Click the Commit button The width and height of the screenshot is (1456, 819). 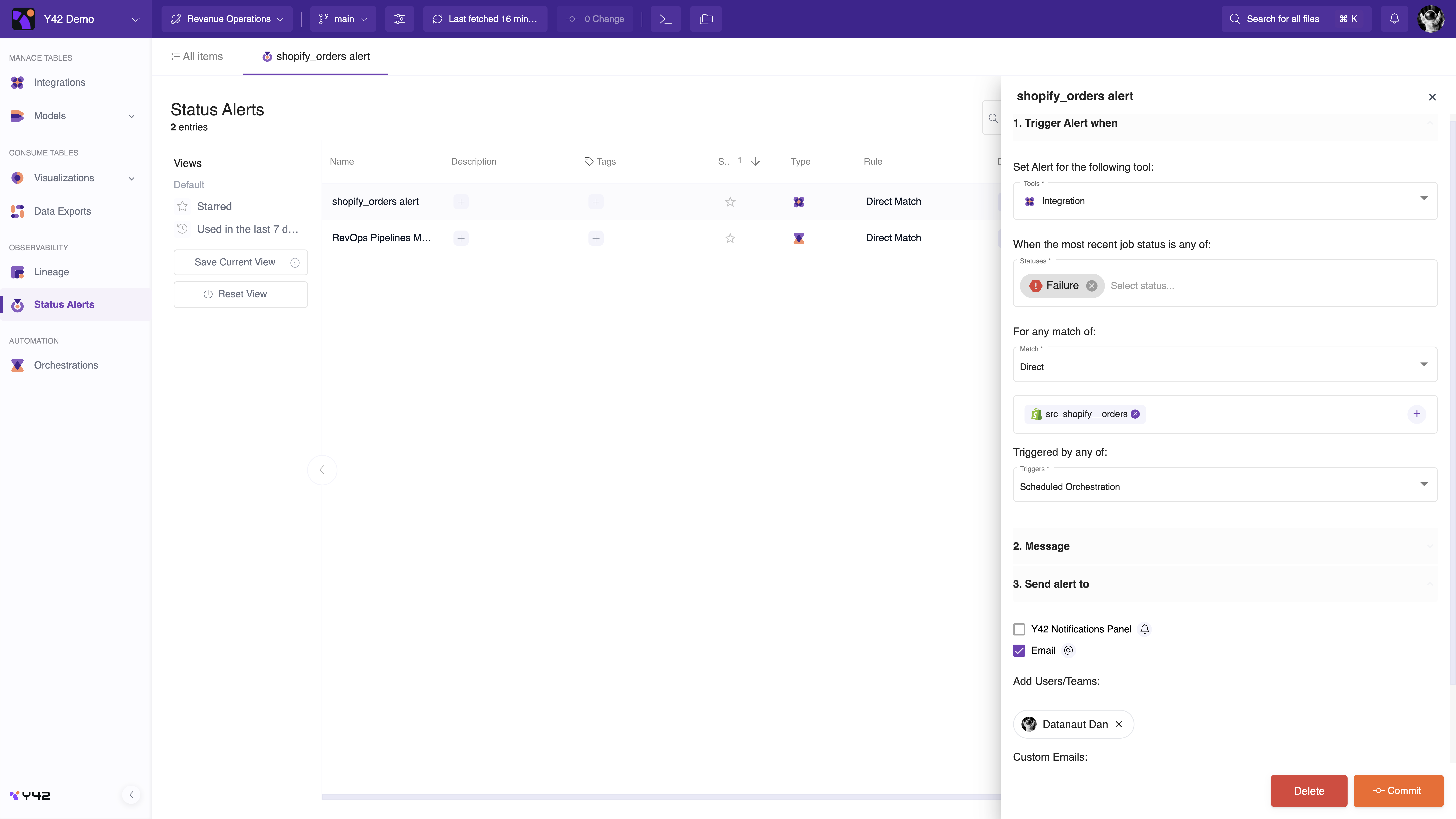1398,791
